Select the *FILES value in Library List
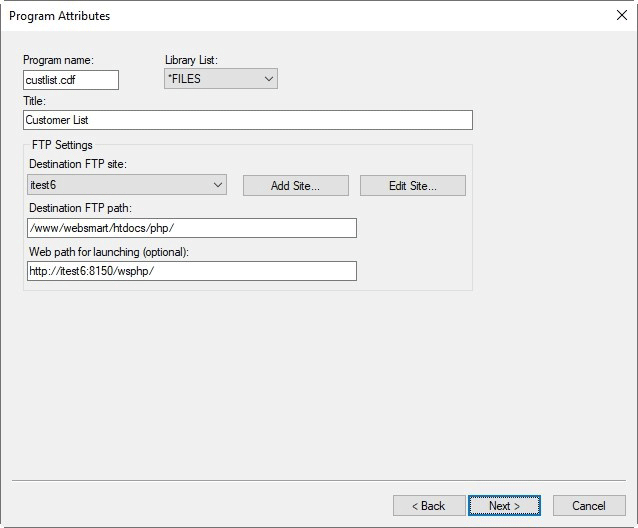The width and height of the screenshot is (638, 528). pyautogui.click(x=210, y=79)
